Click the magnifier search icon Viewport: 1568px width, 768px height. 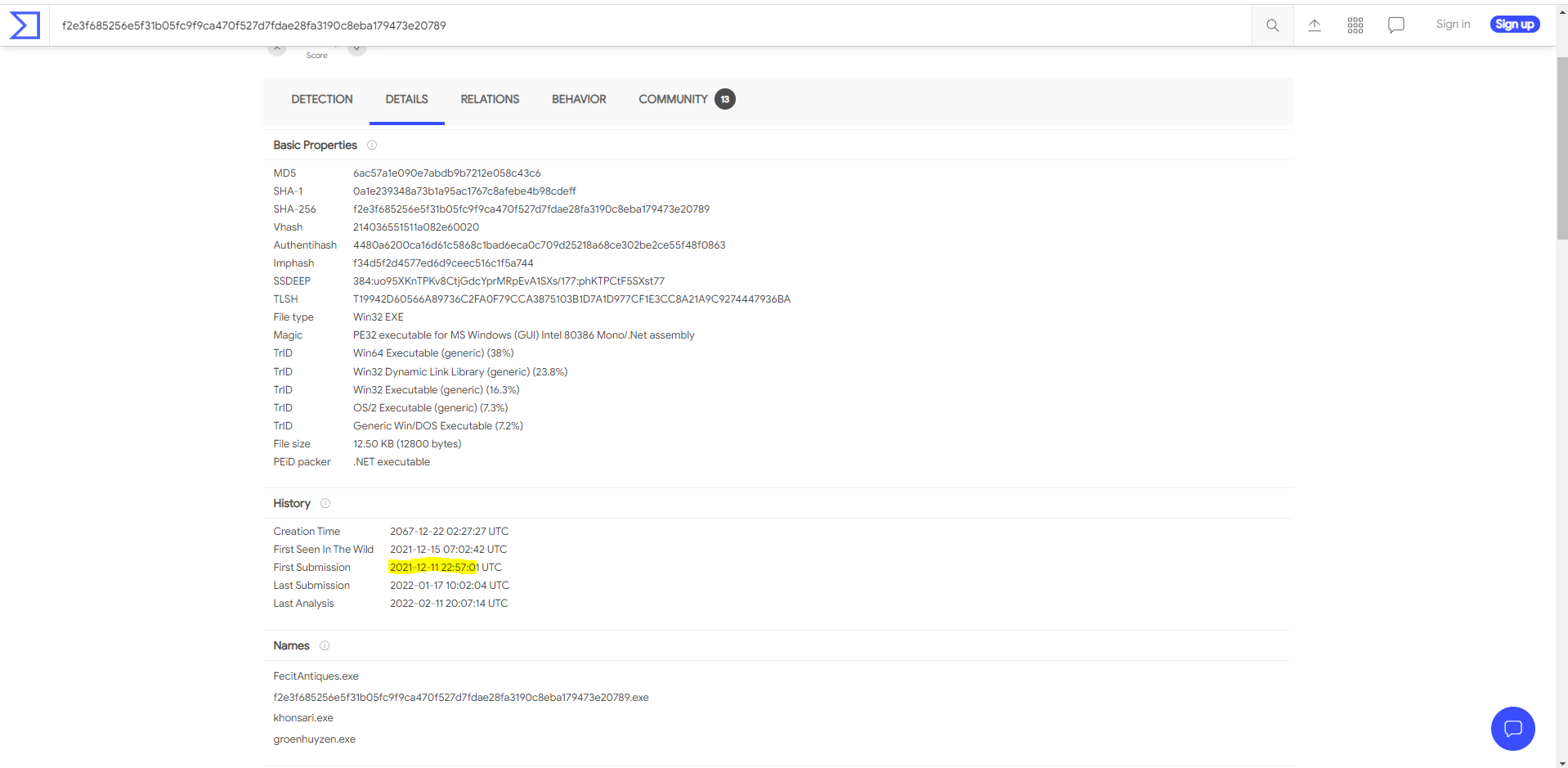(x=1272, y=25)
